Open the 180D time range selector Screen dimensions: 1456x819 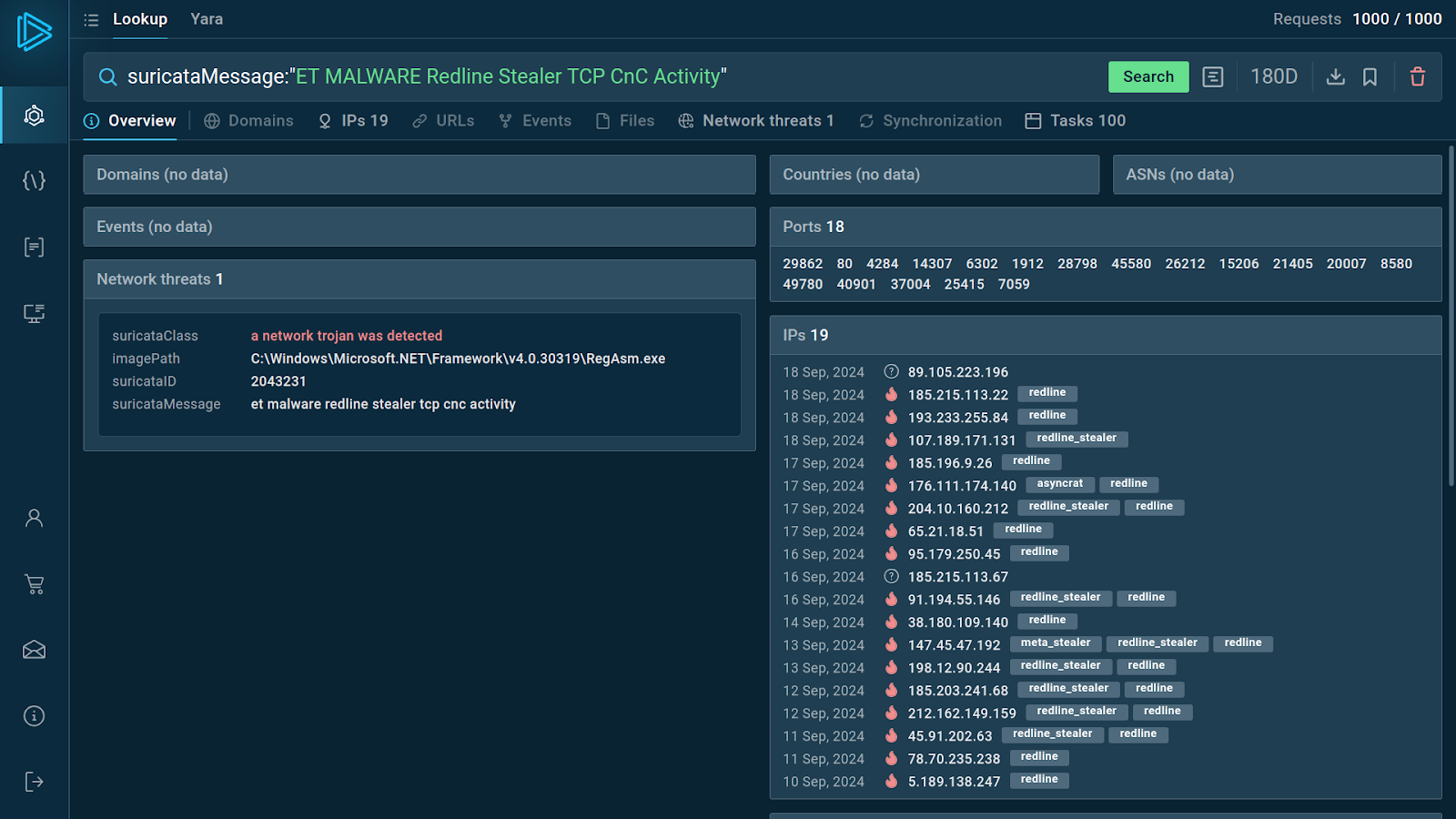coord(1273,77)
